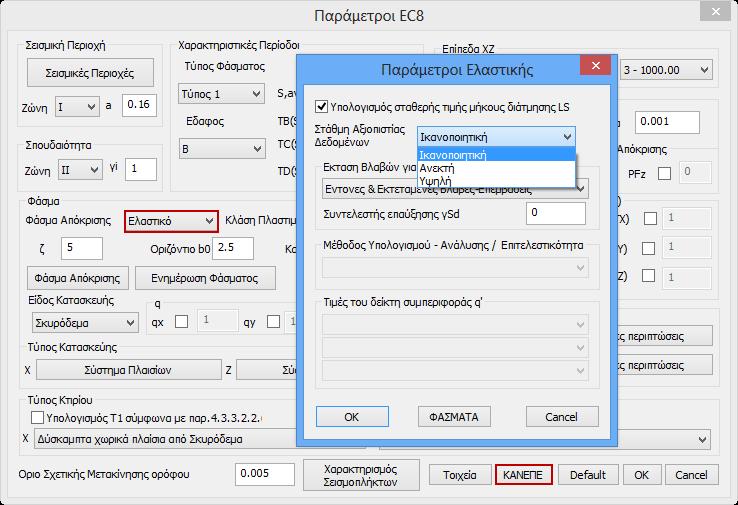Click the Φάσμα Απόκρισης button

tap(77, 278)
